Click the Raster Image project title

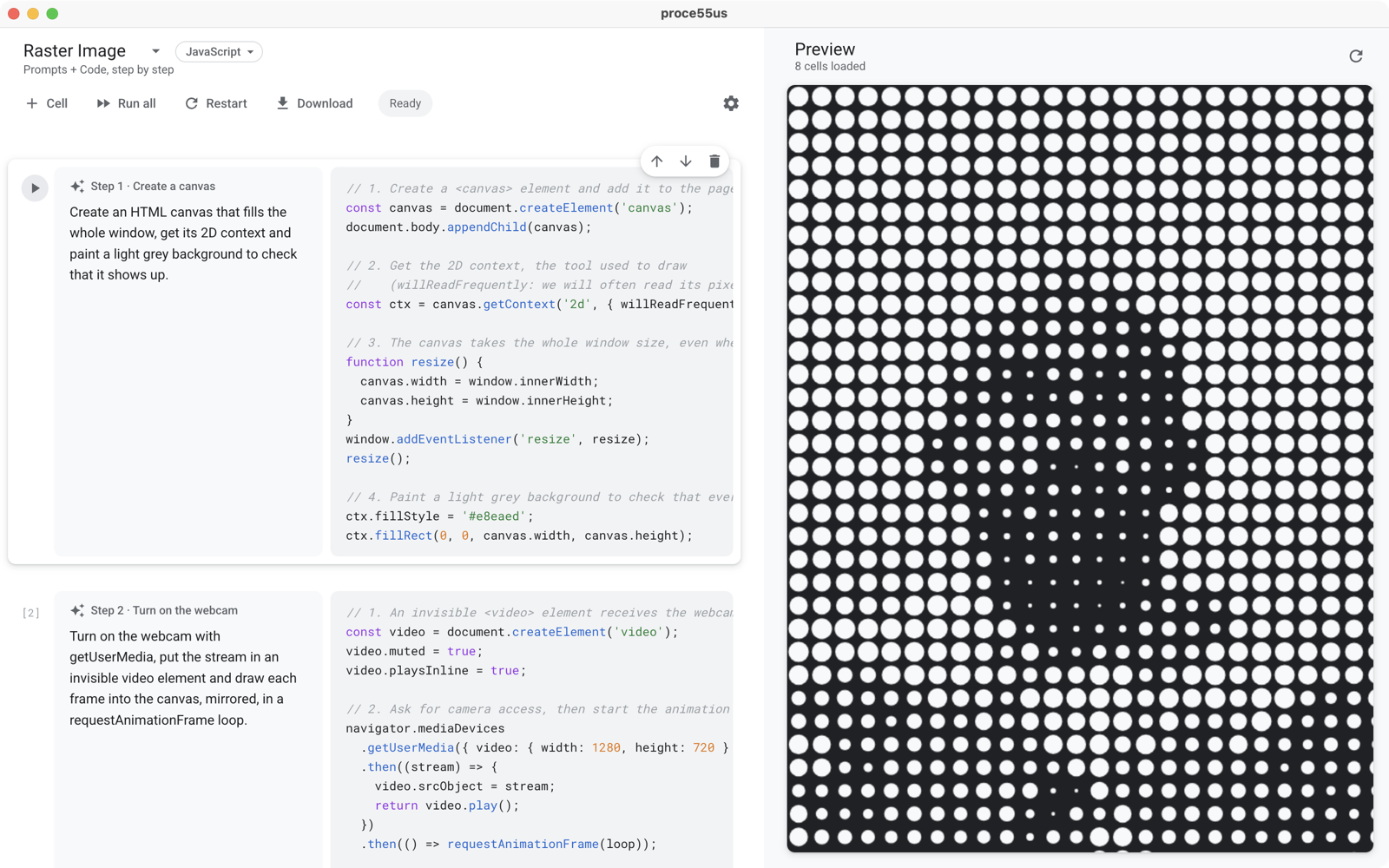point(75,51)
